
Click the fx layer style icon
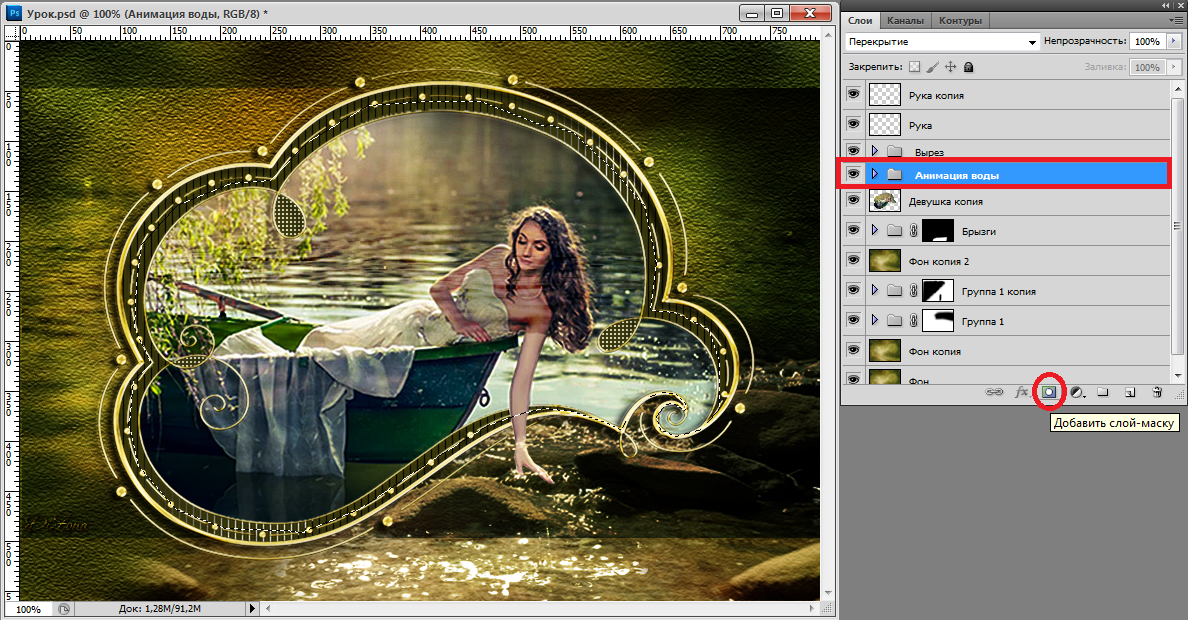1021,392
